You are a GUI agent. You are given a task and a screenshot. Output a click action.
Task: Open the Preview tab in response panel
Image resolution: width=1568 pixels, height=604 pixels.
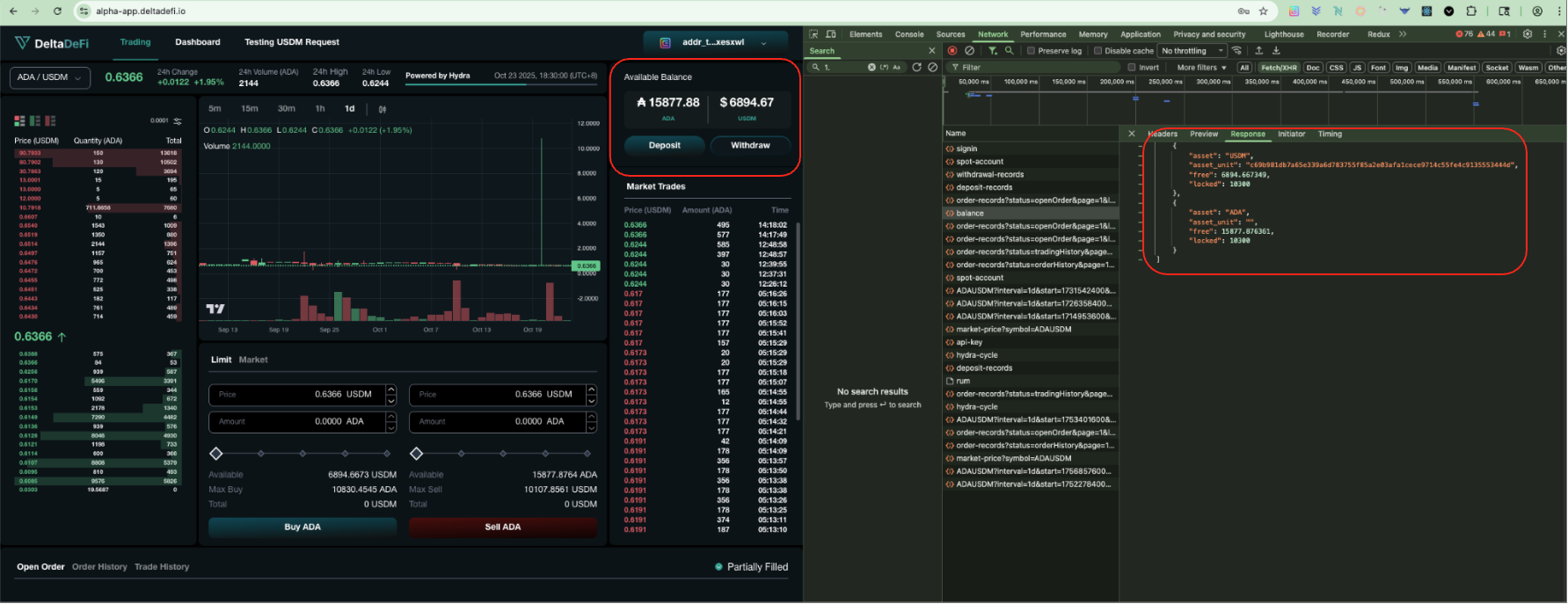(1204, 135)
